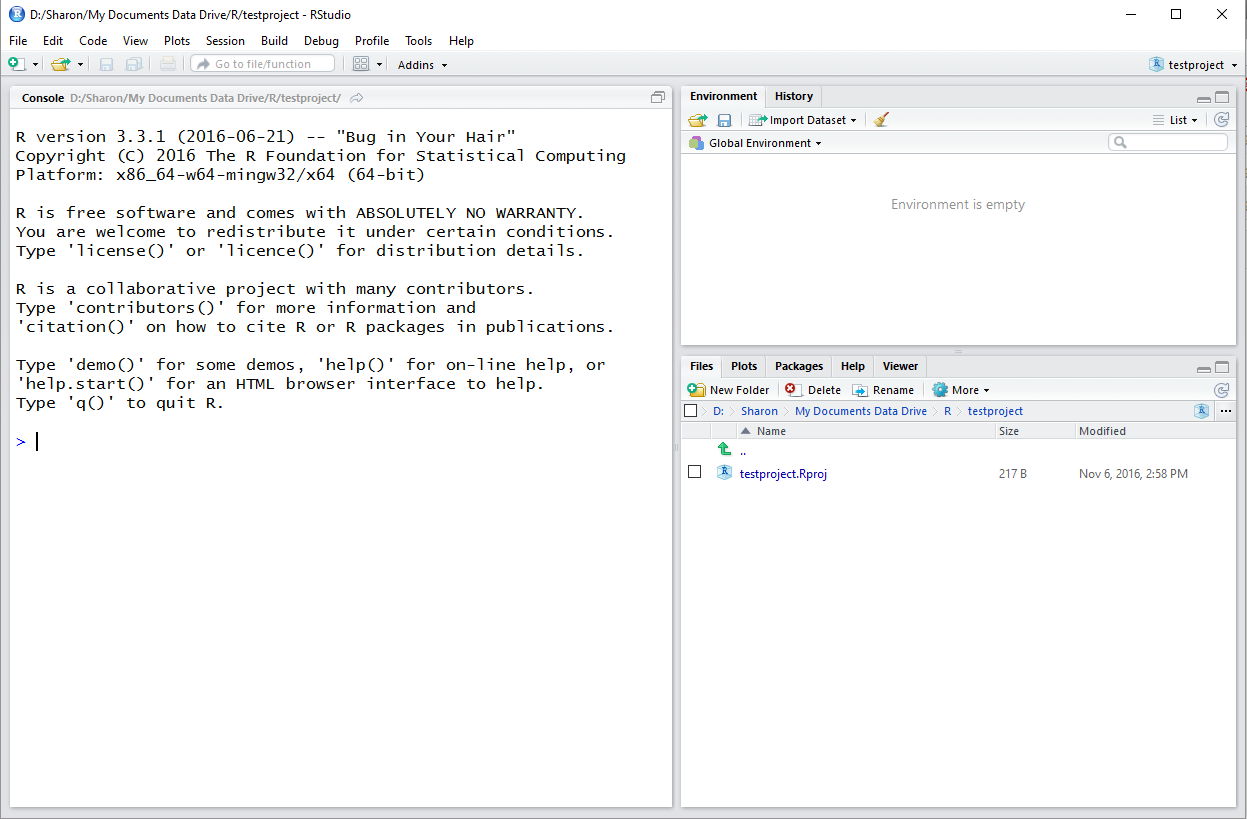This screenshot has width=1247, height=819.
Task: Open the testproject project menu
Action: point(1193,65)
